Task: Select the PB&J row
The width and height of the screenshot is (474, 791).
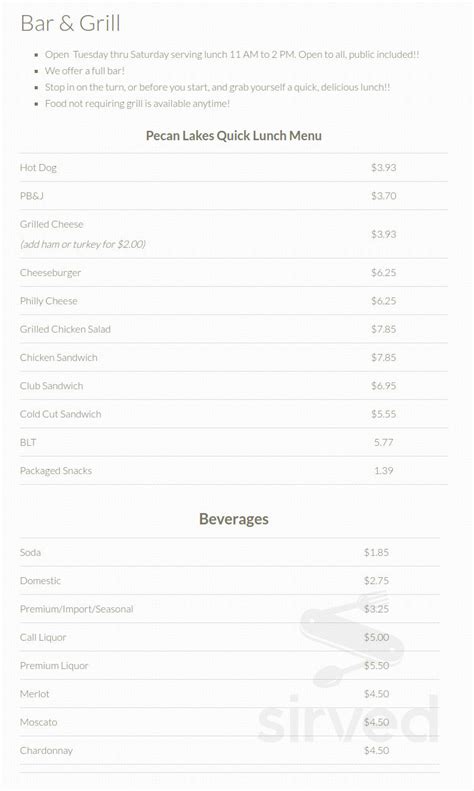Action: pyautogui.click(x=233, y=196)
